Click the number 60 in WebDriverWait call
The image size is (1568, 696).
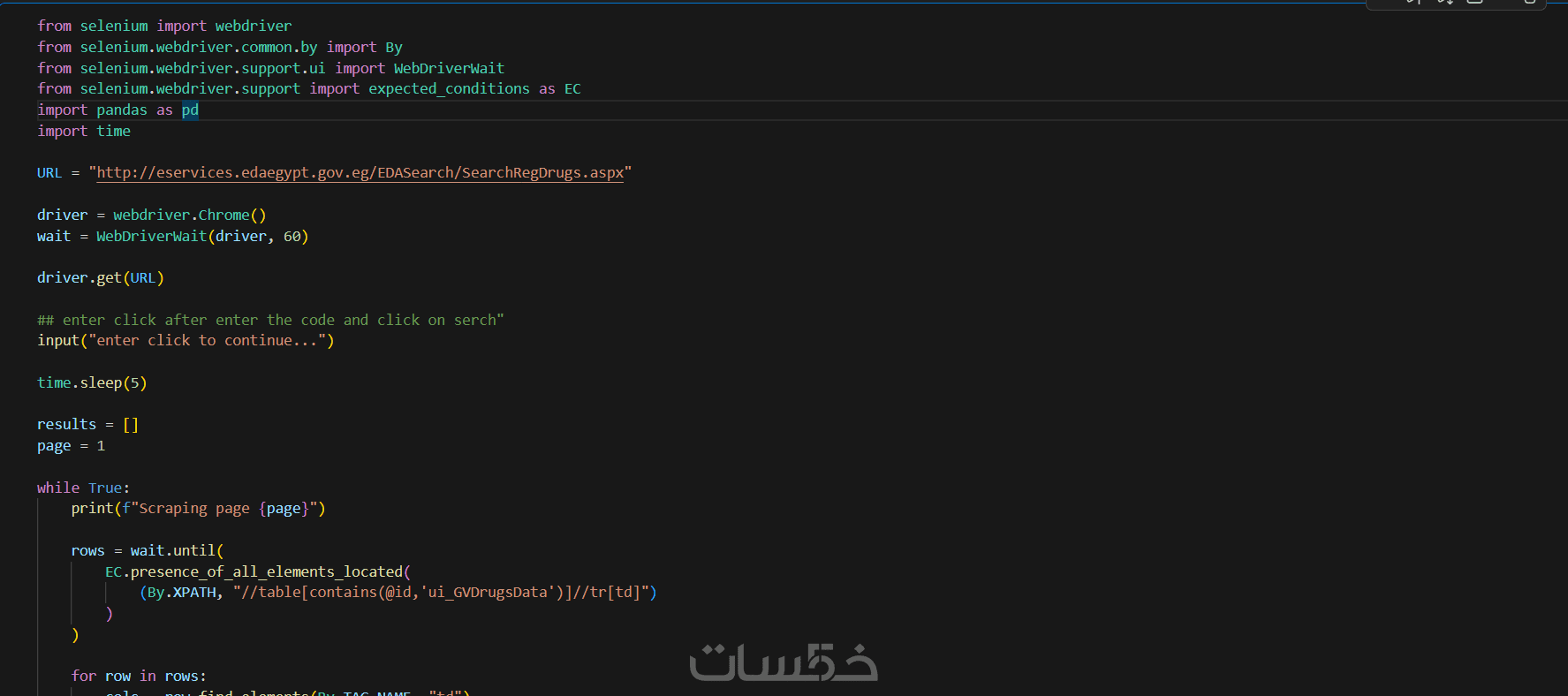coord(292,237)
